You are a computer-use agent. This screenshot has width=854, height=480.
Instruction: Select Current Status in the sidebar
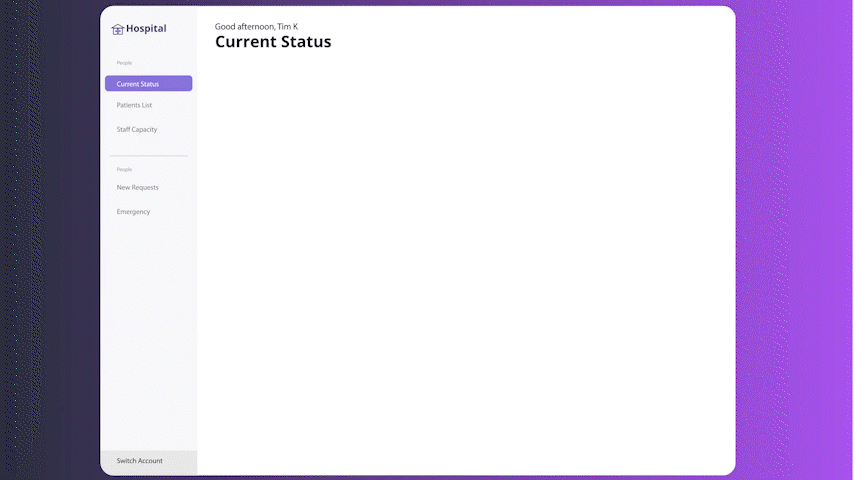click(149, 83)
